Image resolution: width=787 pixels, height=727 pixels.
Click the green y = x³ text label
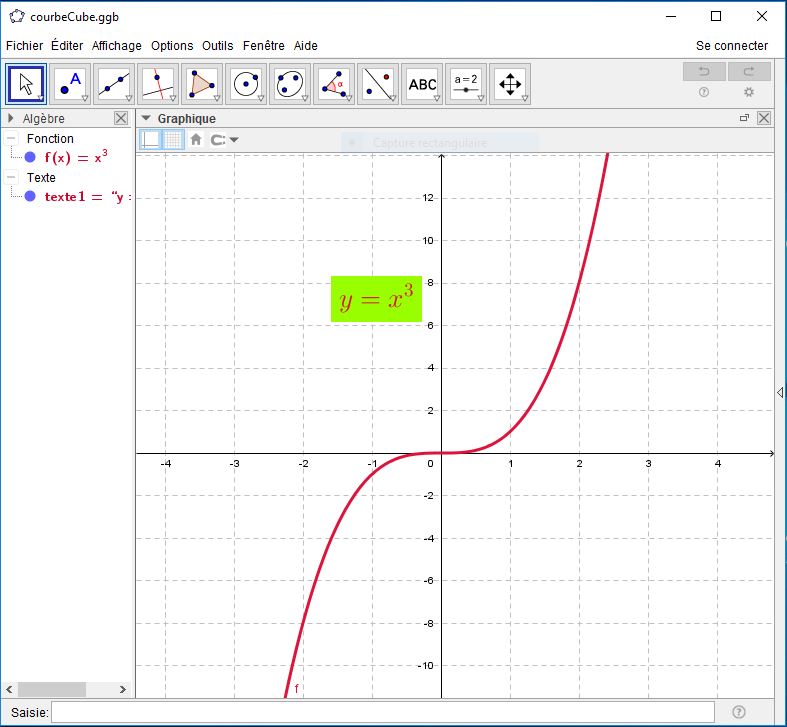376,299
